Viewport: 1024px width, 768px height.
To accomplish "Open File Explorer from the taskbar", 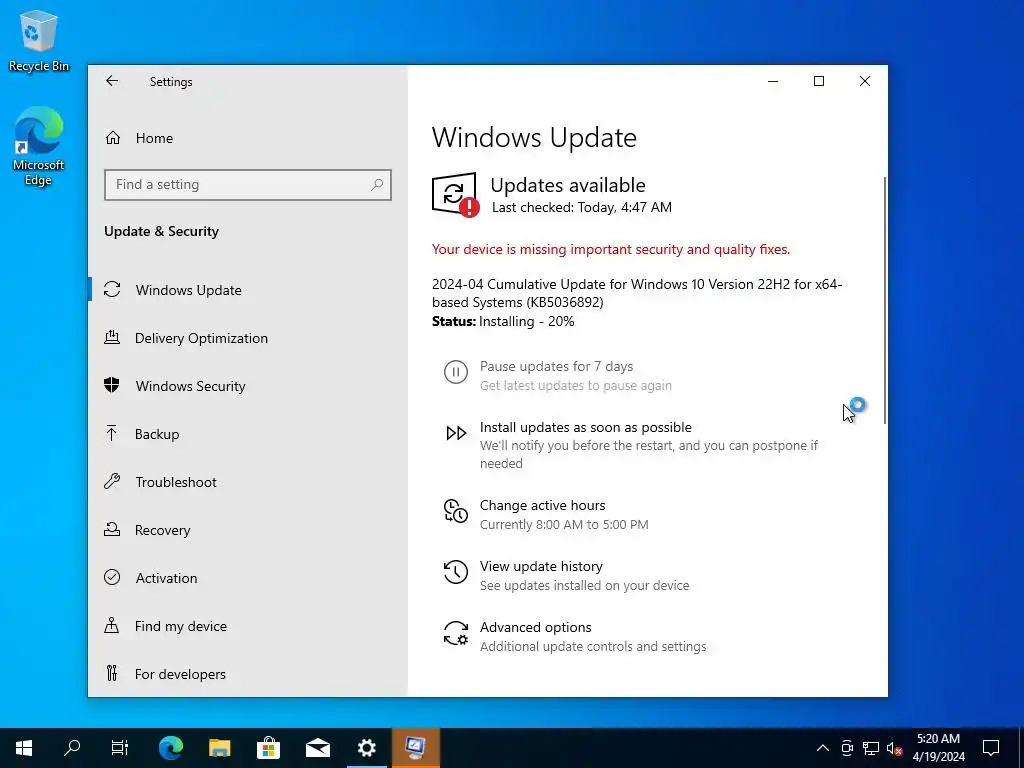I will click(219, 748).
